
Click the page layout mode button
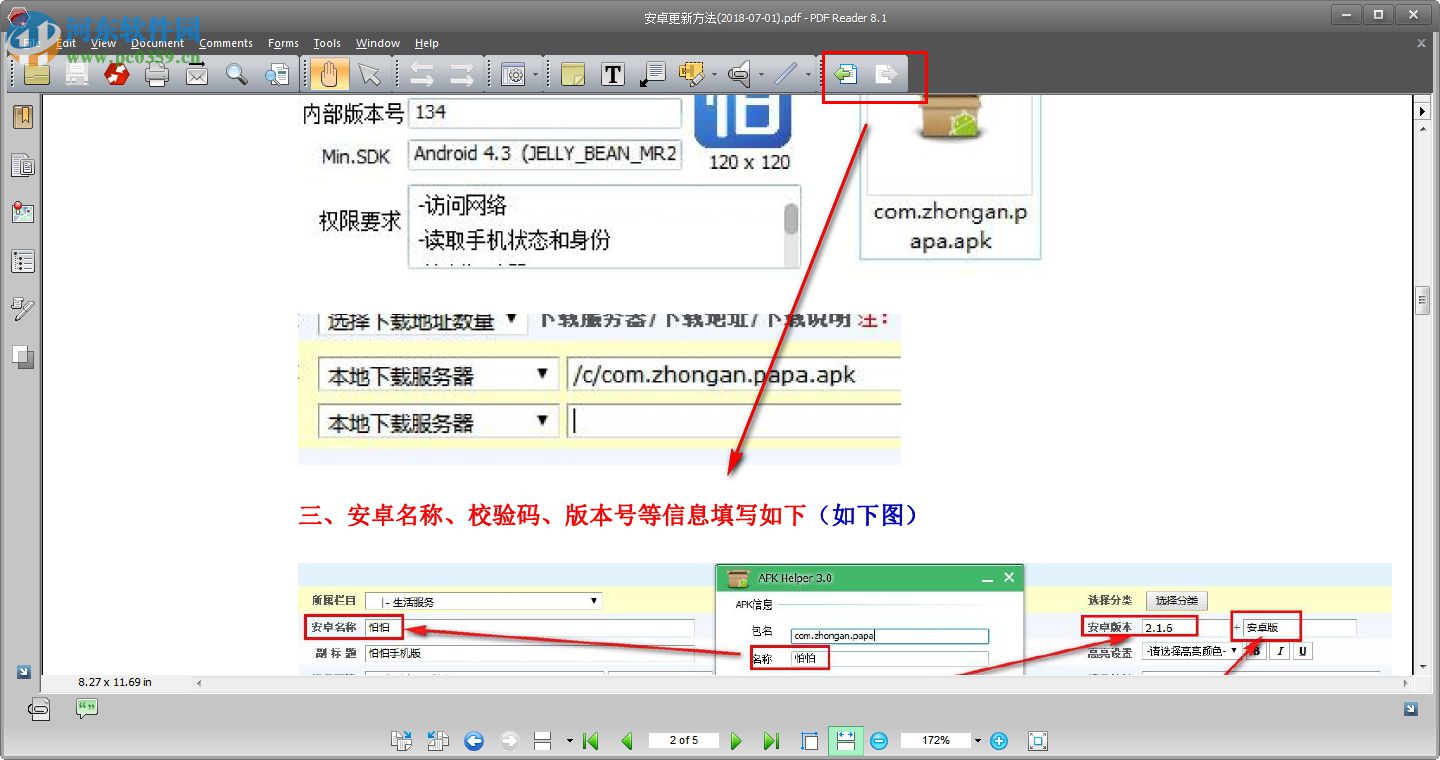(x=543, y=741)
